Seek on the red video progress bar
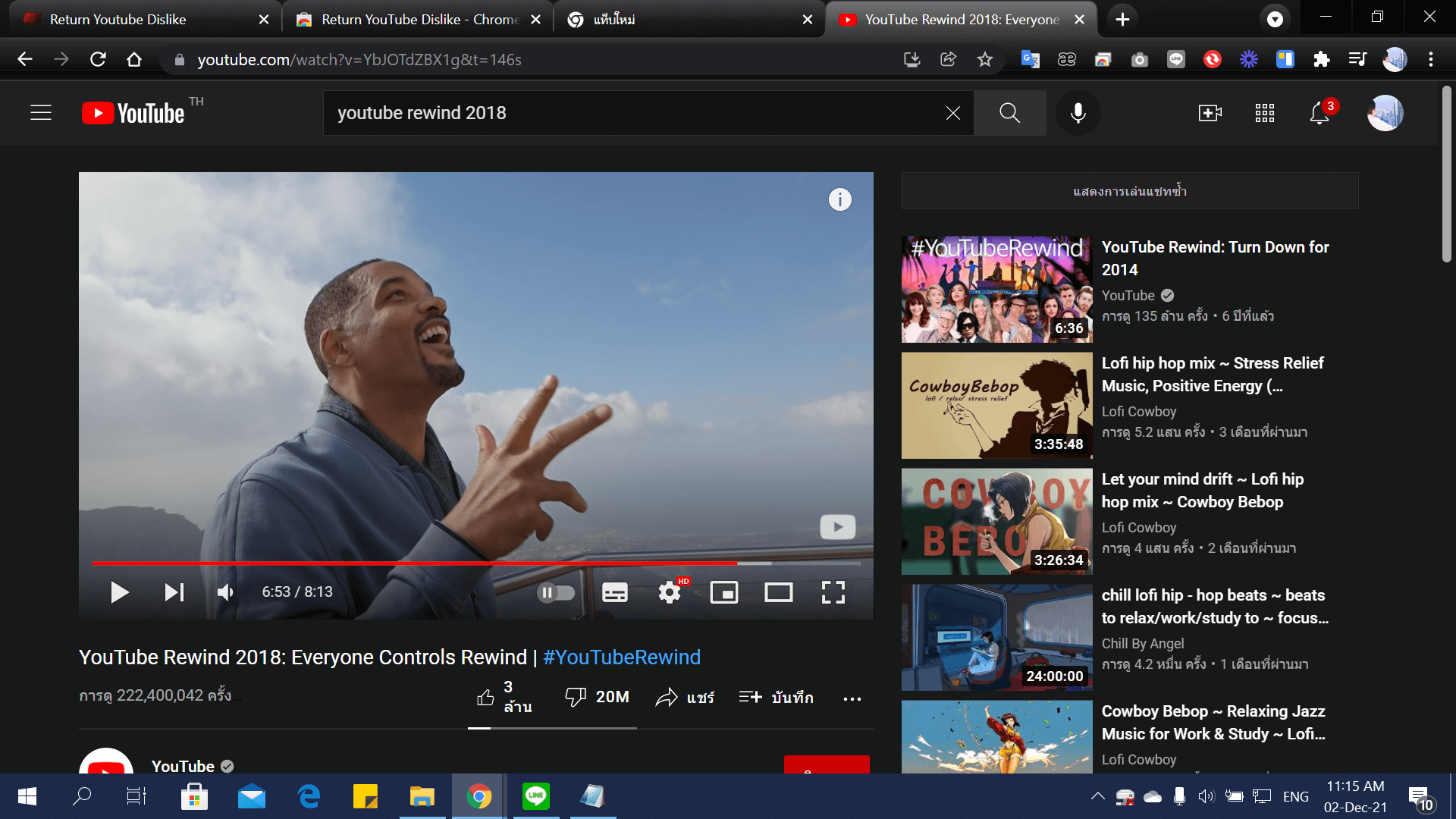 [476, 563]
